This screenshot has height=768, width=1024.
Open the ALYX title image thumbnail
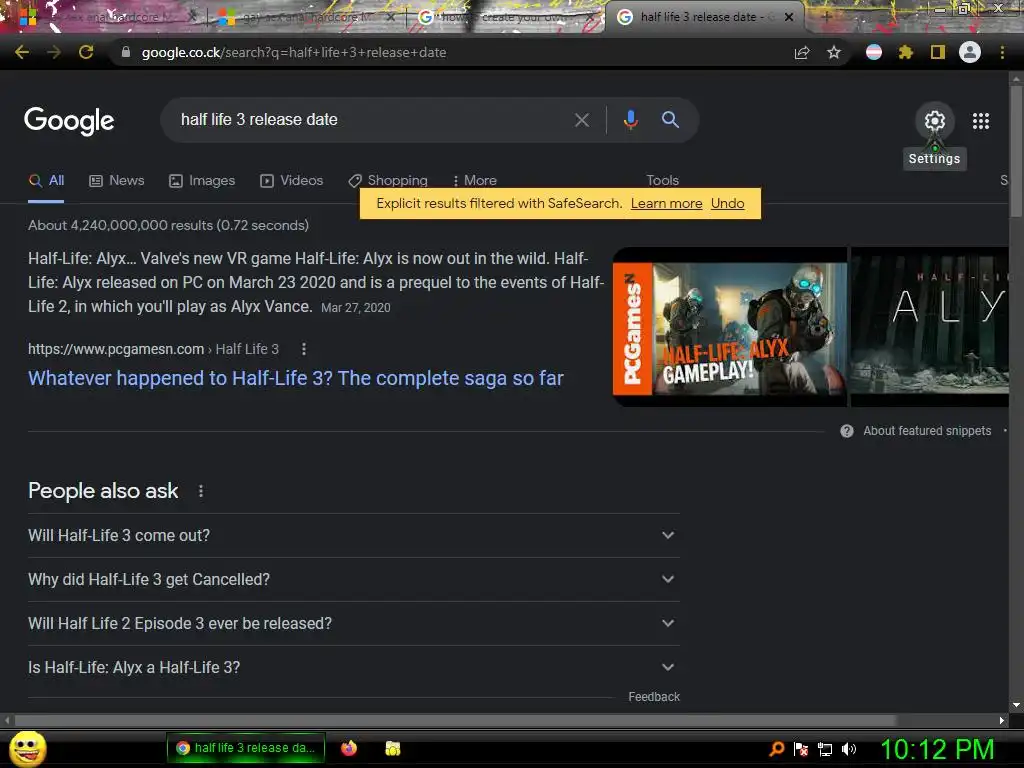tap(930, 325)
